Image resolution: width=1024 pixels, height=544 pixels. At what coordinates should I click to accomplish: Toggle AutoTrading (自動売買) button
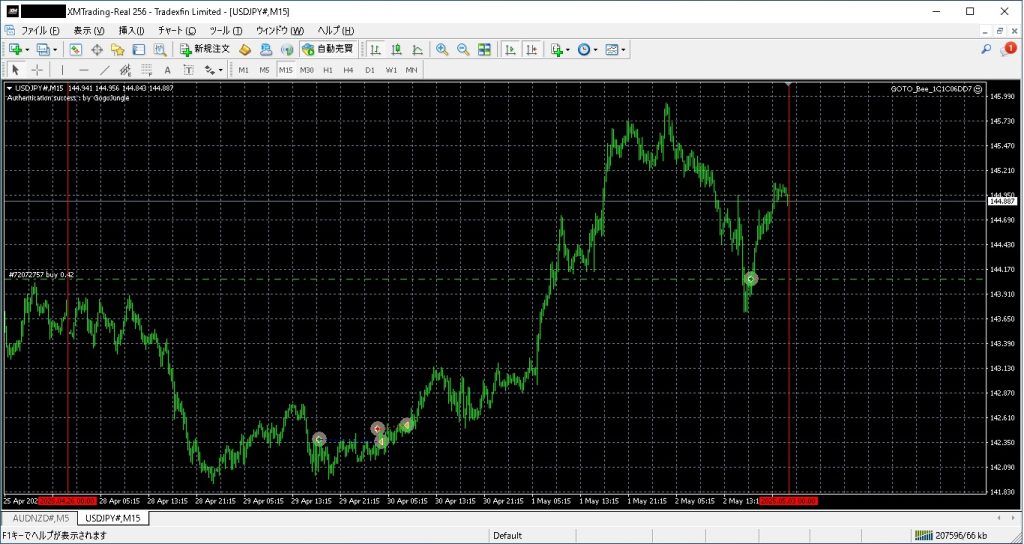coord(328,49)
